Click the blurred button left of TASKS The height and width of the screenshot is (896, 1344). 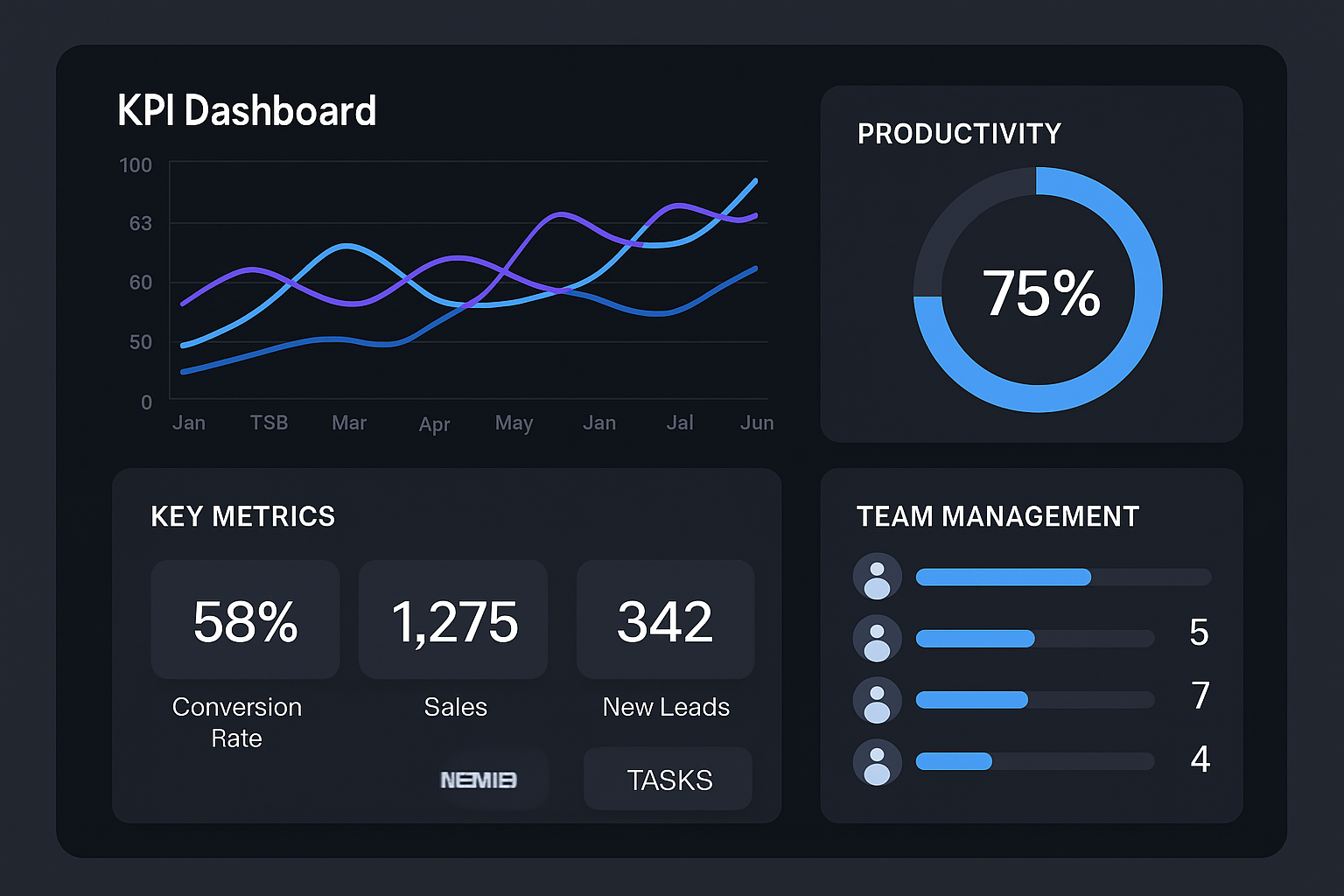pos(479,779)
